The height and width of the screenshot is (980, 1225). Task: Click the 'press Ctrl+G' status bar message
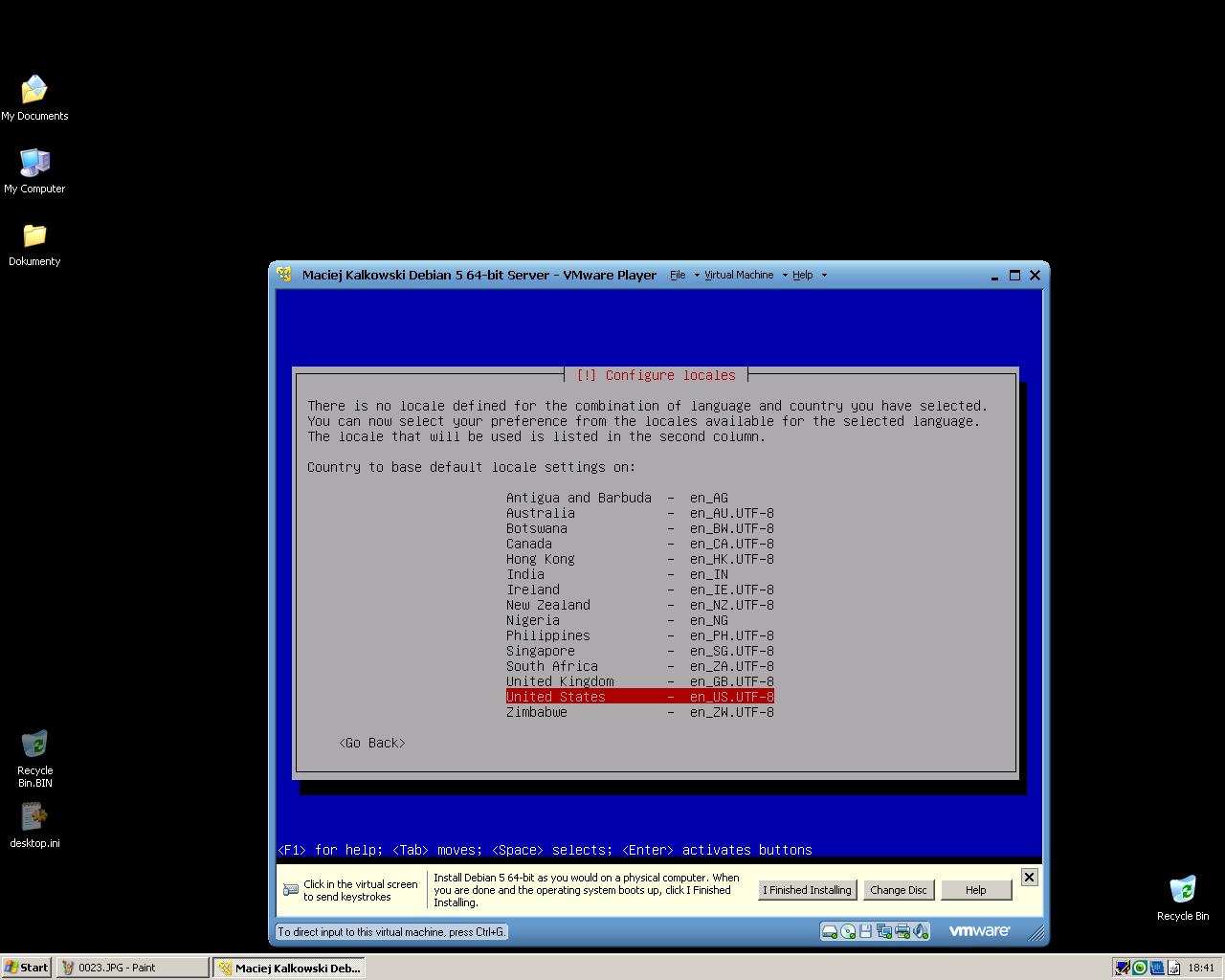pos(391,931)
